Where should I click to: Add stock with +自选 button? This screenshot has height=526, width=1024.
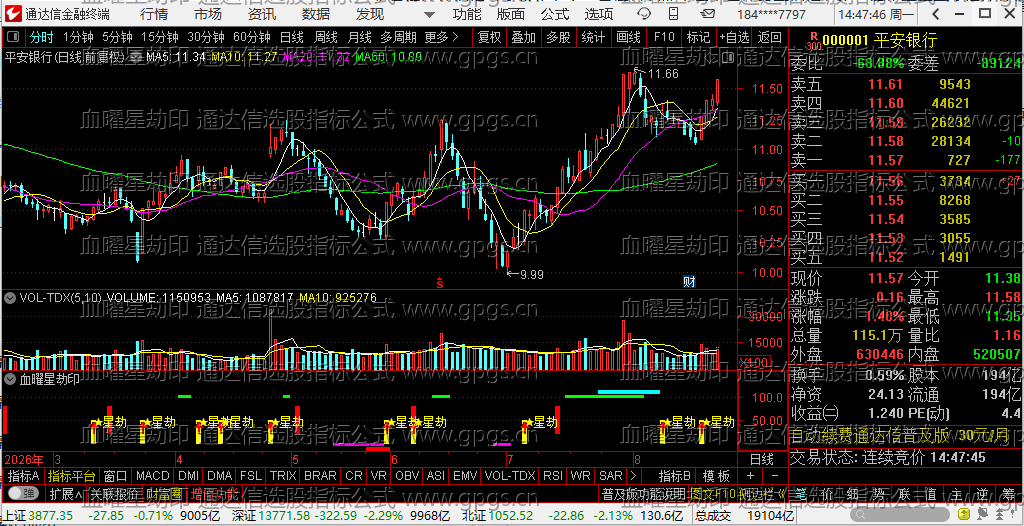click(734, 37)
